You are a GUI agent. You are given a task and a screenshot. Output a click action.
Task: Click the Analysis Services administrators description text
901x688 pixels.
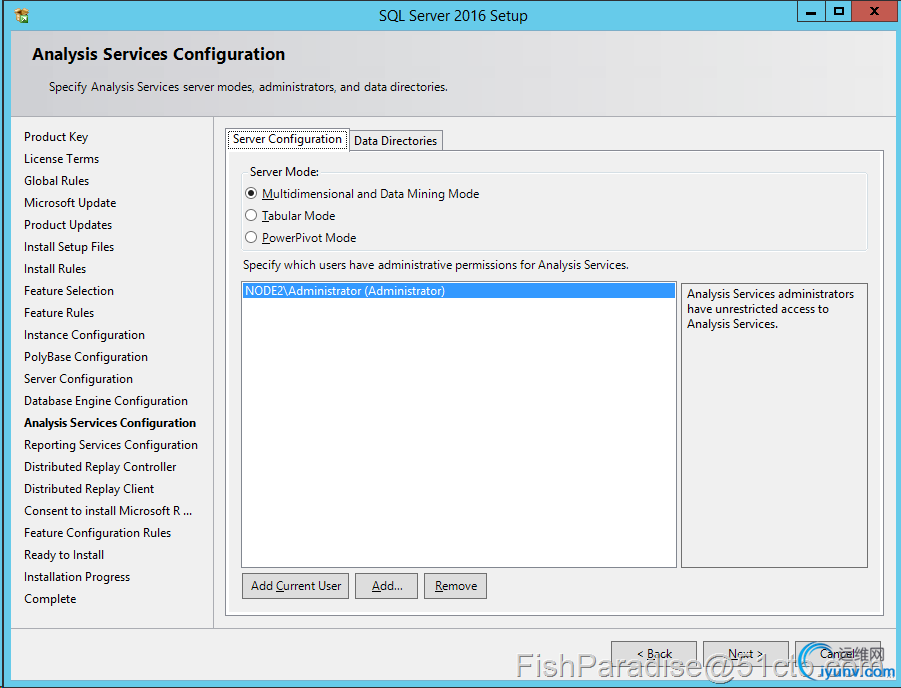tap(770, 309)
